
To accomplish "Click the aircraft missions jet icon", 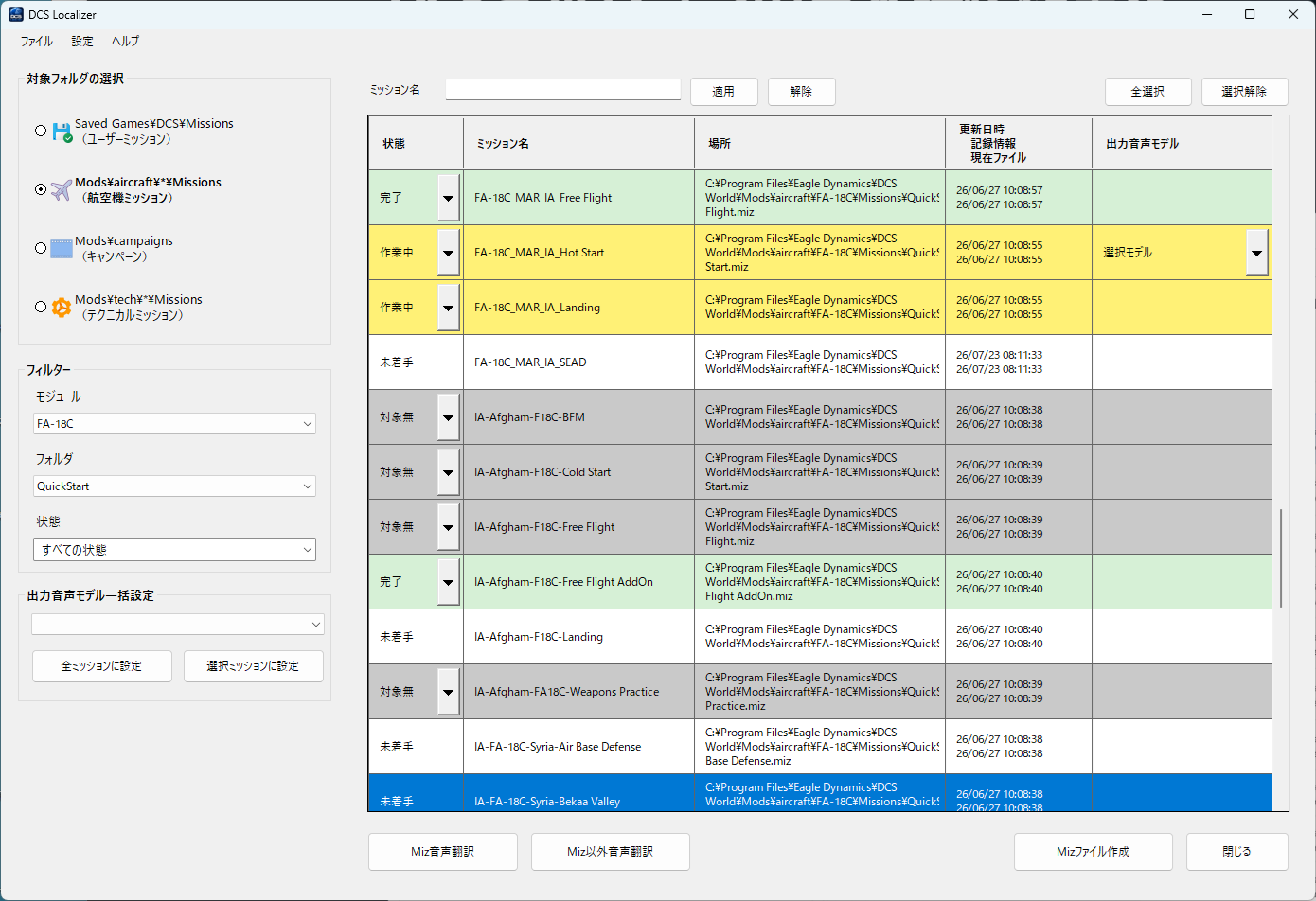I will 62,190.
